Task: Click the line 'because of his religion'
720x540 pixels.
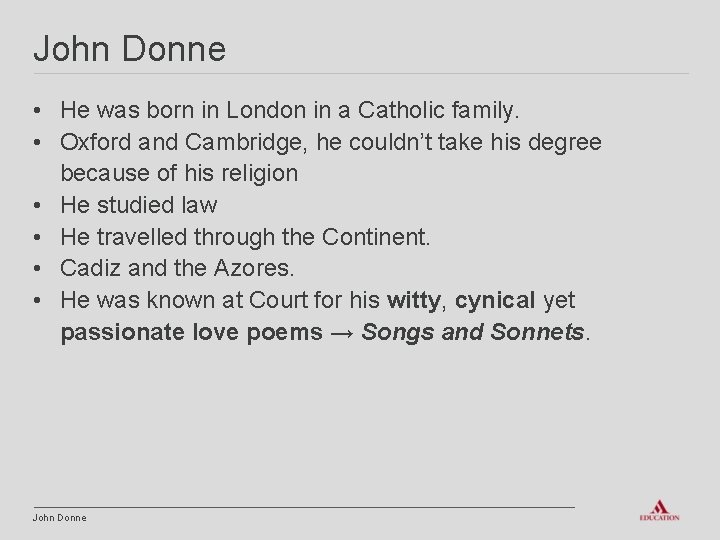Action: 179,174
